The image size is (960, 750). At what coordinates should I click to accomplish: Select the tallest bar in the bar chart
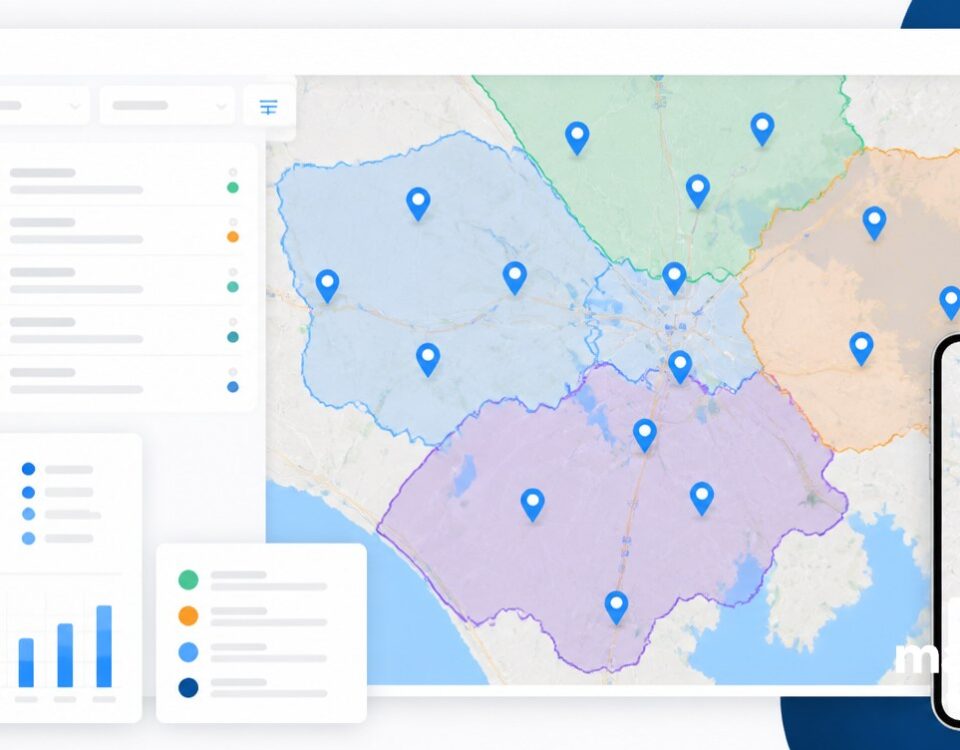[x=104, y=646]
